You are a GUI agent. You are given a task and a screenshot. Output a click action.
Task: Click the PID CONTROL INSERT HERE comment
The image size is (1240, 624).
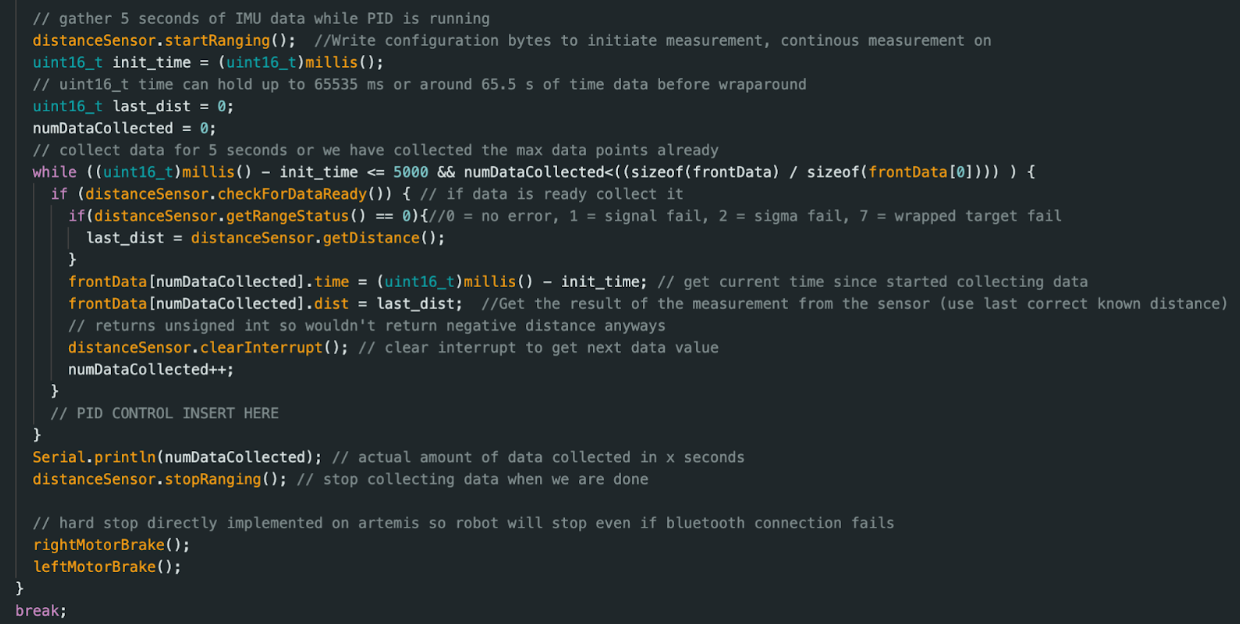pos(165,413)
